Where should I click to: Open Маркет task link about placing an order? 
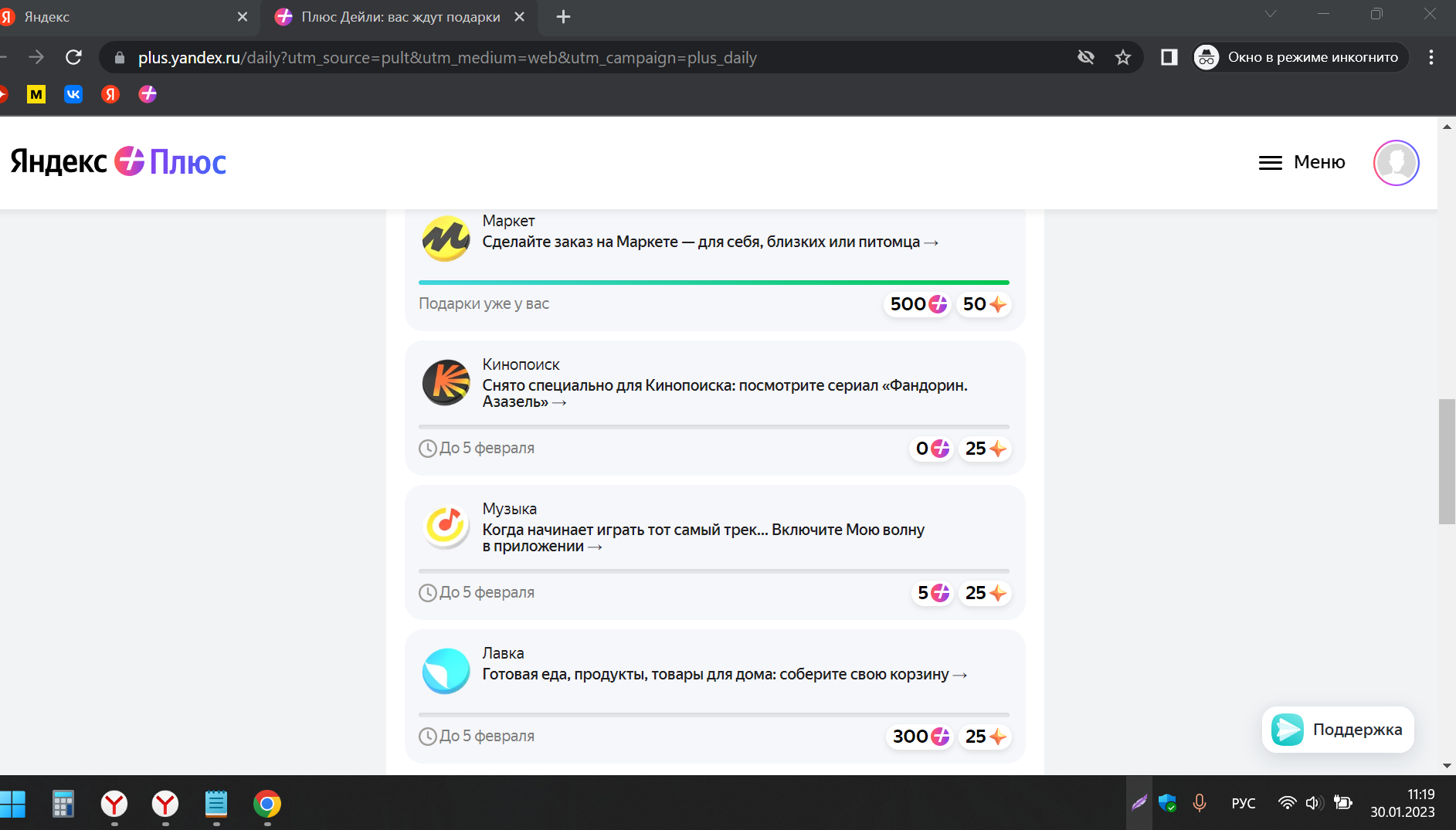click(x=710, y=242)
